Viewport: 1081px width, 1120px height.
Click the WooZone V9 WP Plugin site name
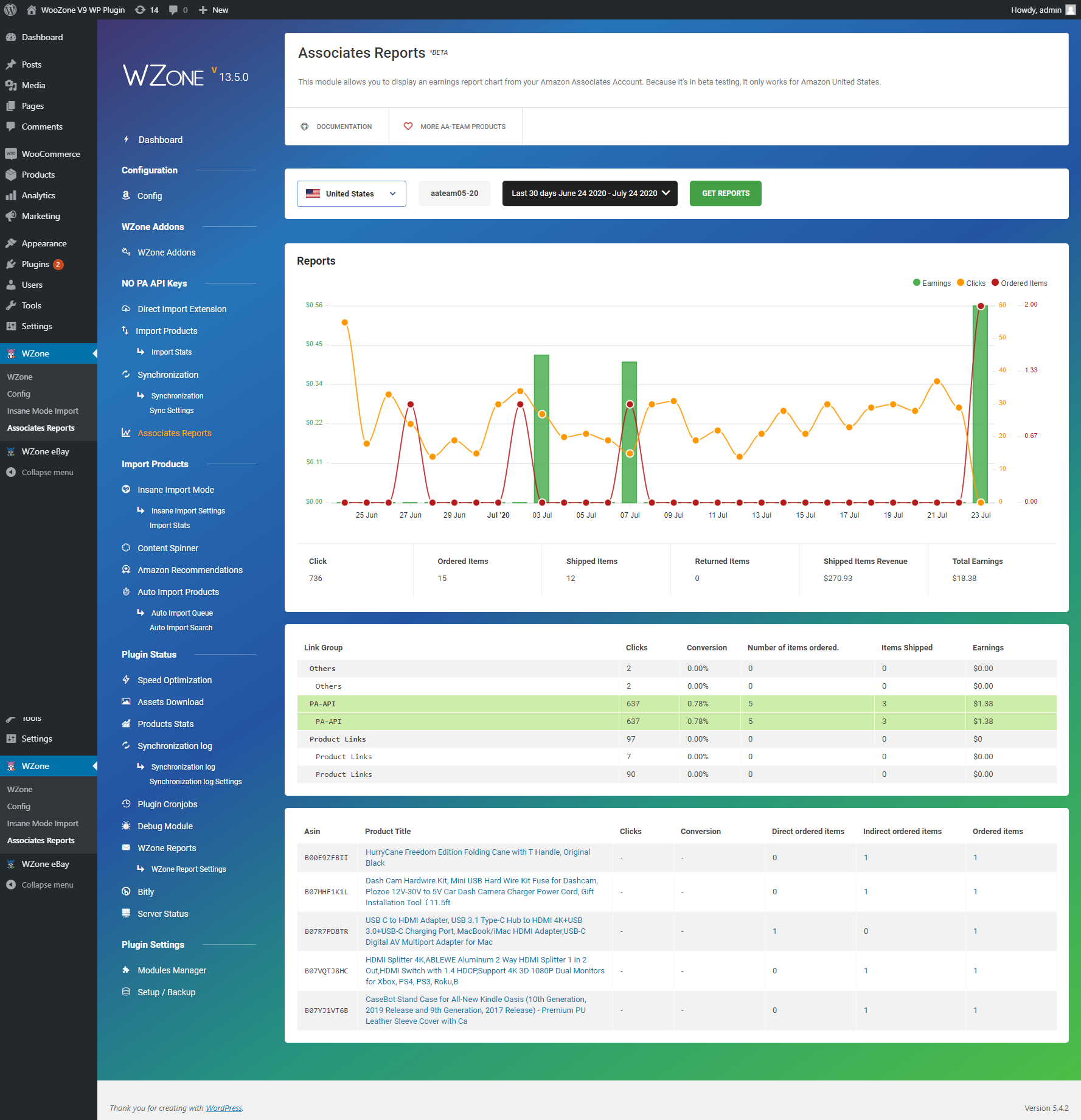pos(83,10)
